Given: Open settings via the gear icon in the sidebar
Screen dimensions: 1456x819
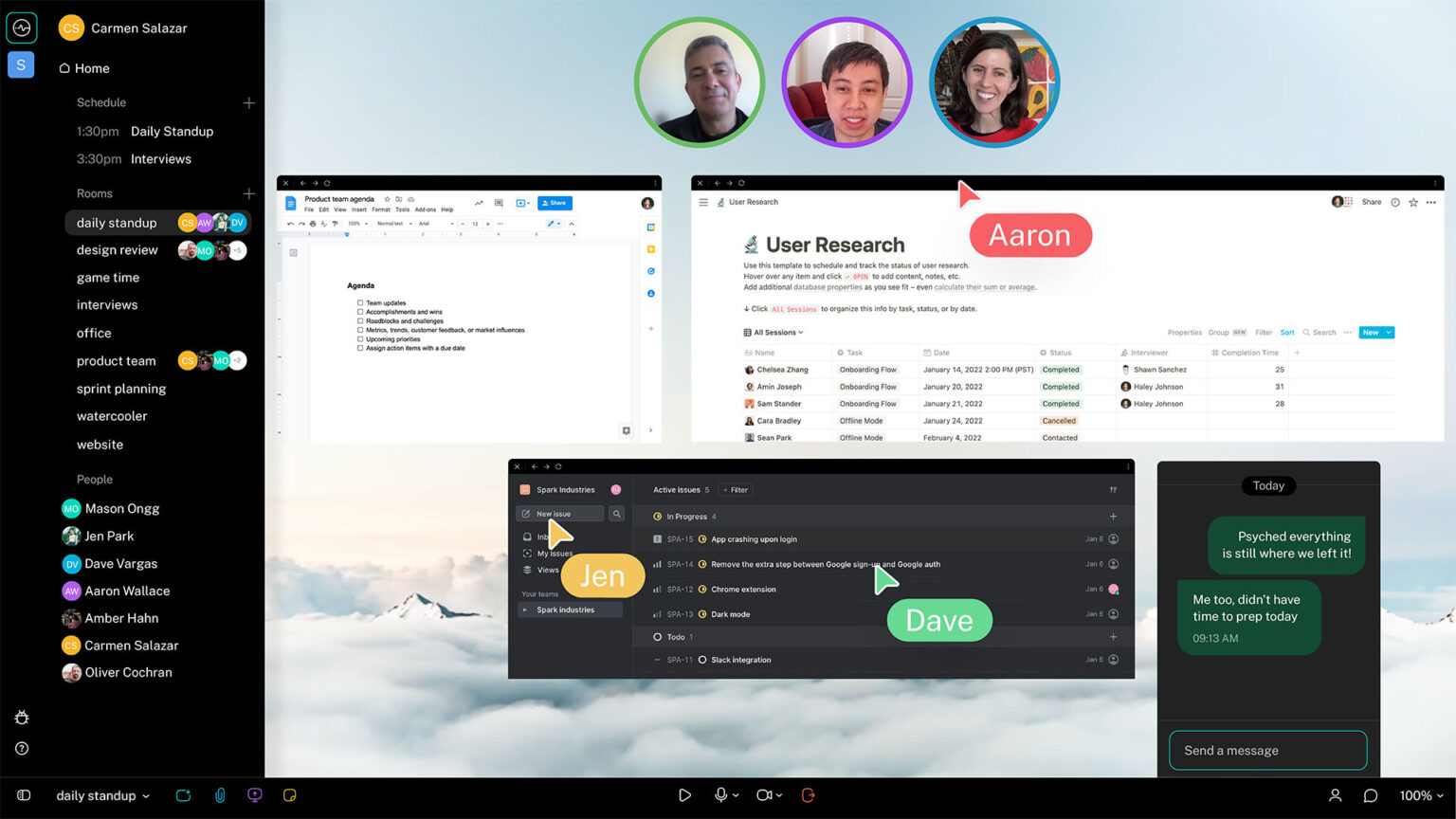Looking at the screenshot, I should (21, 718).
